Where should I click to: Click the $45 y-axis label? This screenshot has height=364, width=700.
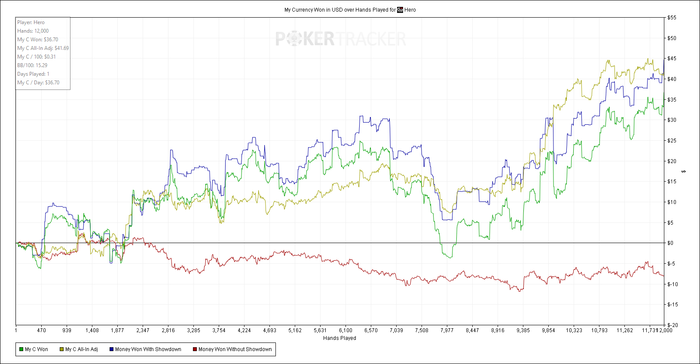pos(671,59)
